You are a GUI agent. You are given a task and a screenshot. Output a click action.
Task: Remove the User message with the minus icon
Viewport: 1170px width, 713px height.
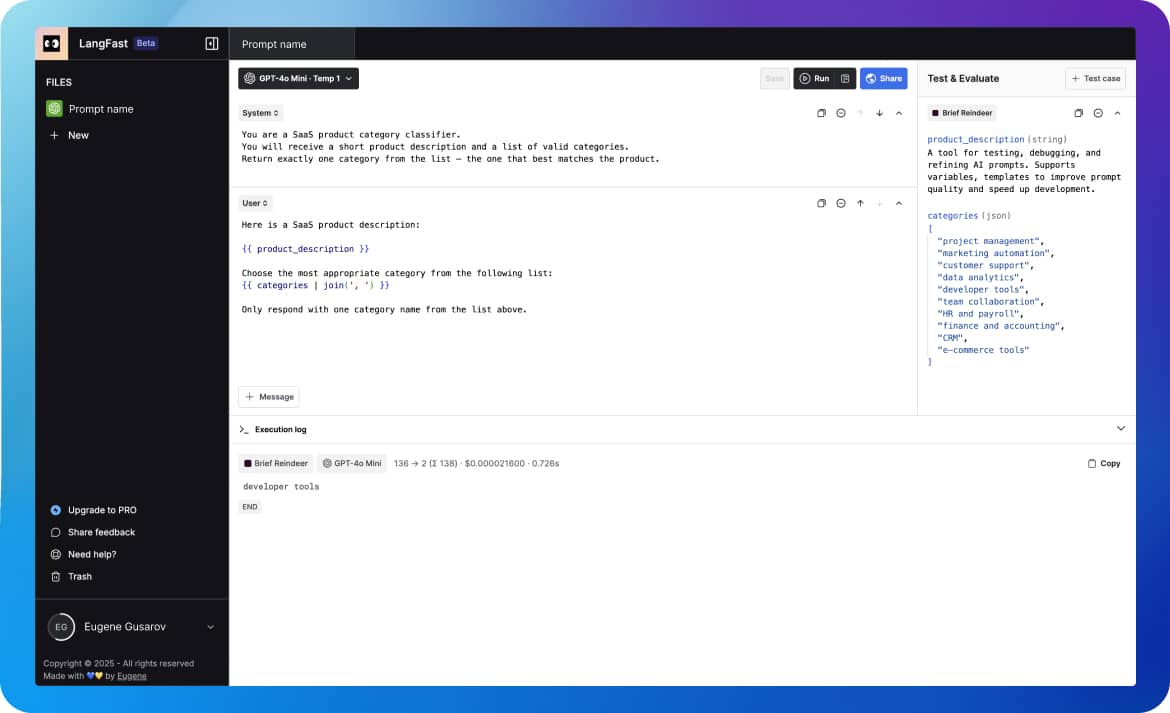click(841, 203)
